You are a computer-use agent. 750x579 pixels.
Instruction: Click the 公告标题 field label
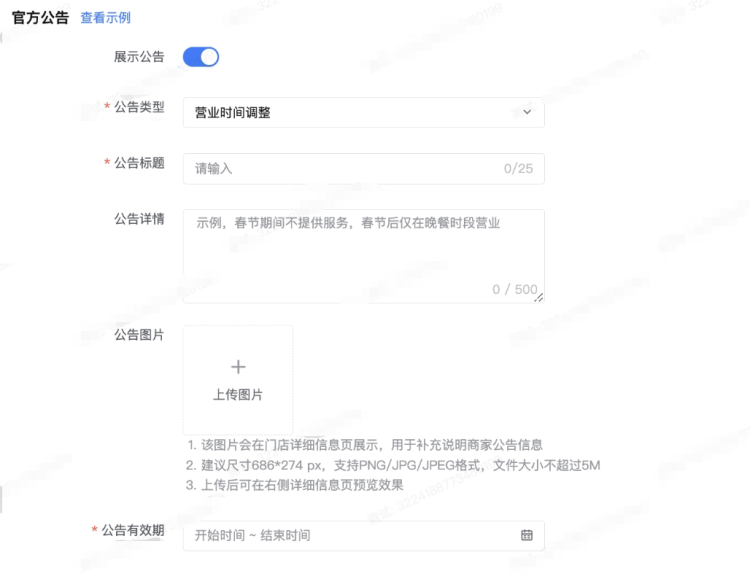point(139,163)
